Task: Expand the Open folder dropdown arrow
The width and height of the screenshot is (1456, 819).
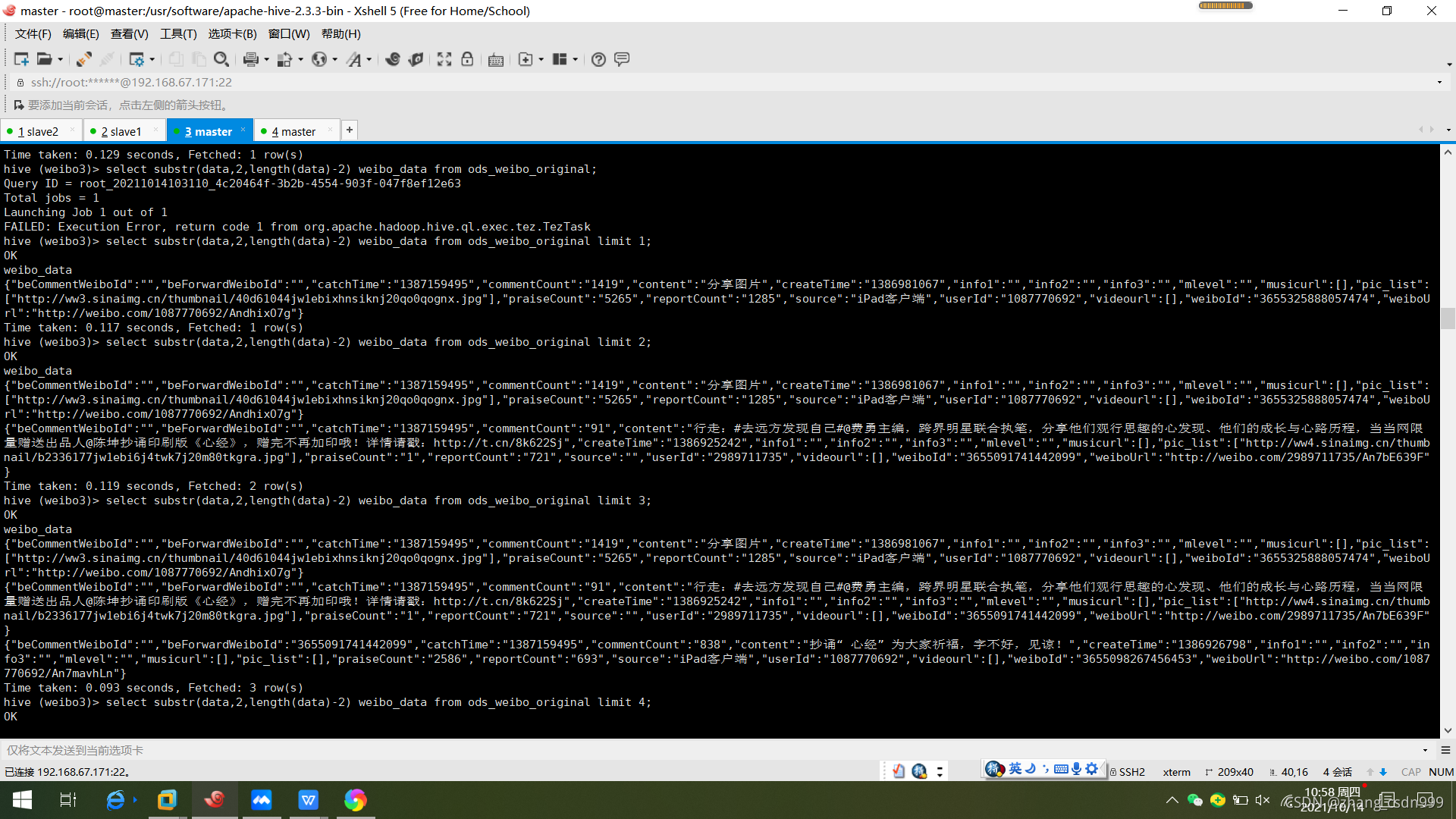Action: tap(61, 60)
